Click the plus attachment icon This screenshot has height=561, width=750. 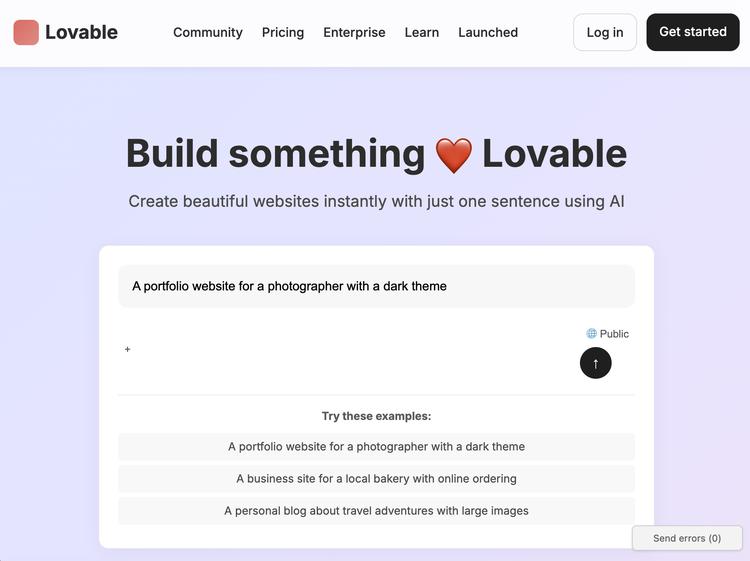pyautogui.click(x=128, y=349)
